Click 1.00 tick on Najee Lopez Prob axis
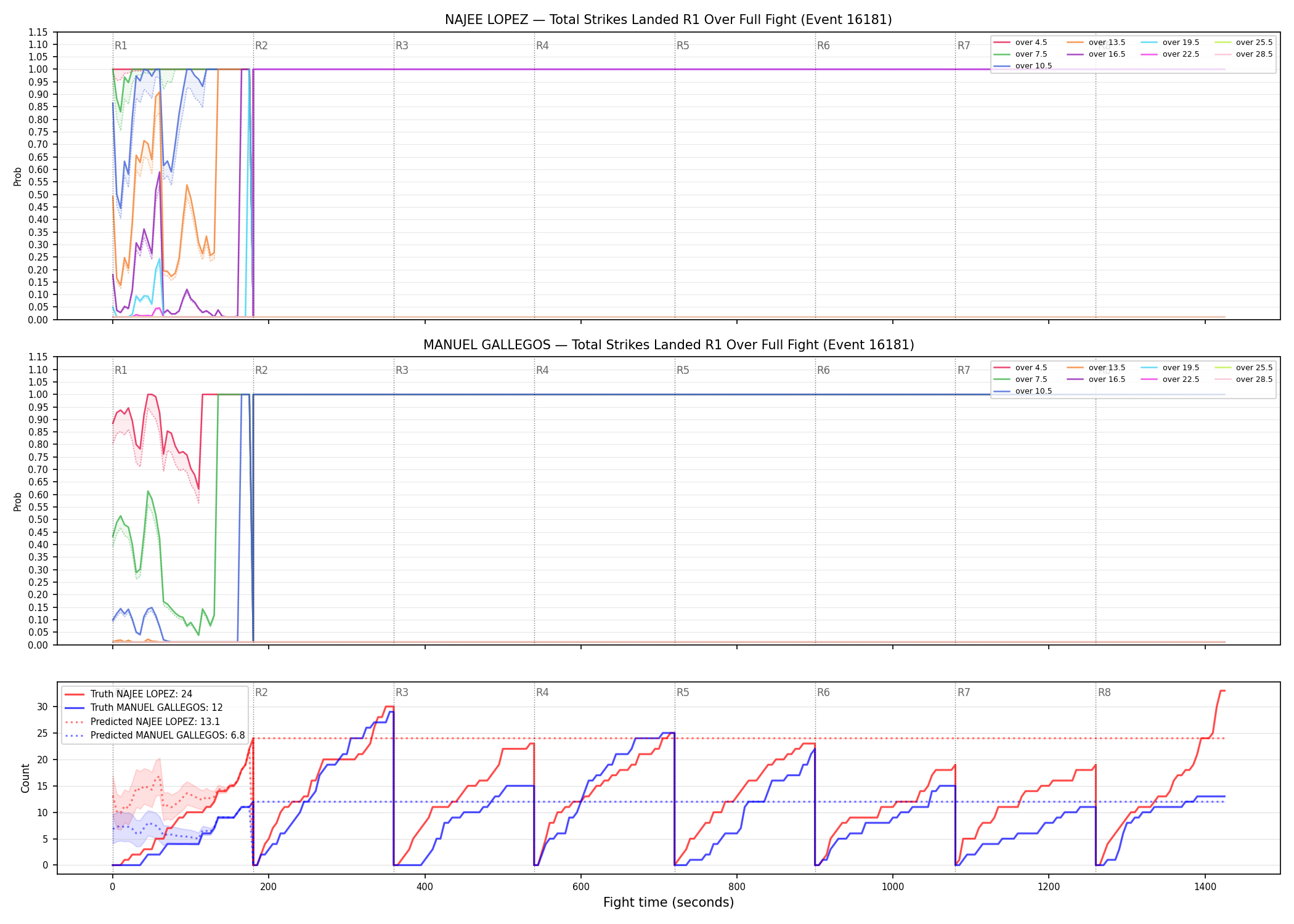1294x924 pixels. (x=38, y=70)
